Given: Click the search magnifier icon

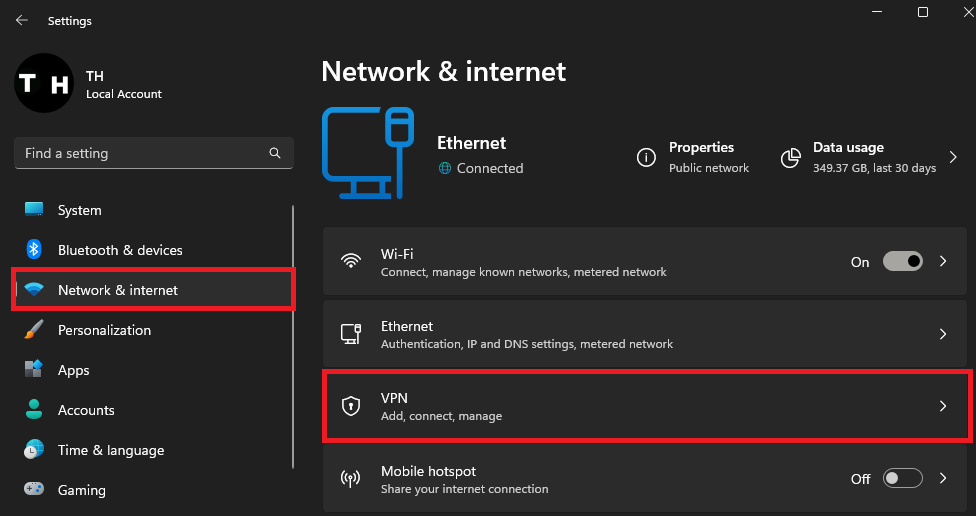Looking at the screenshot, I should [275, 154].
